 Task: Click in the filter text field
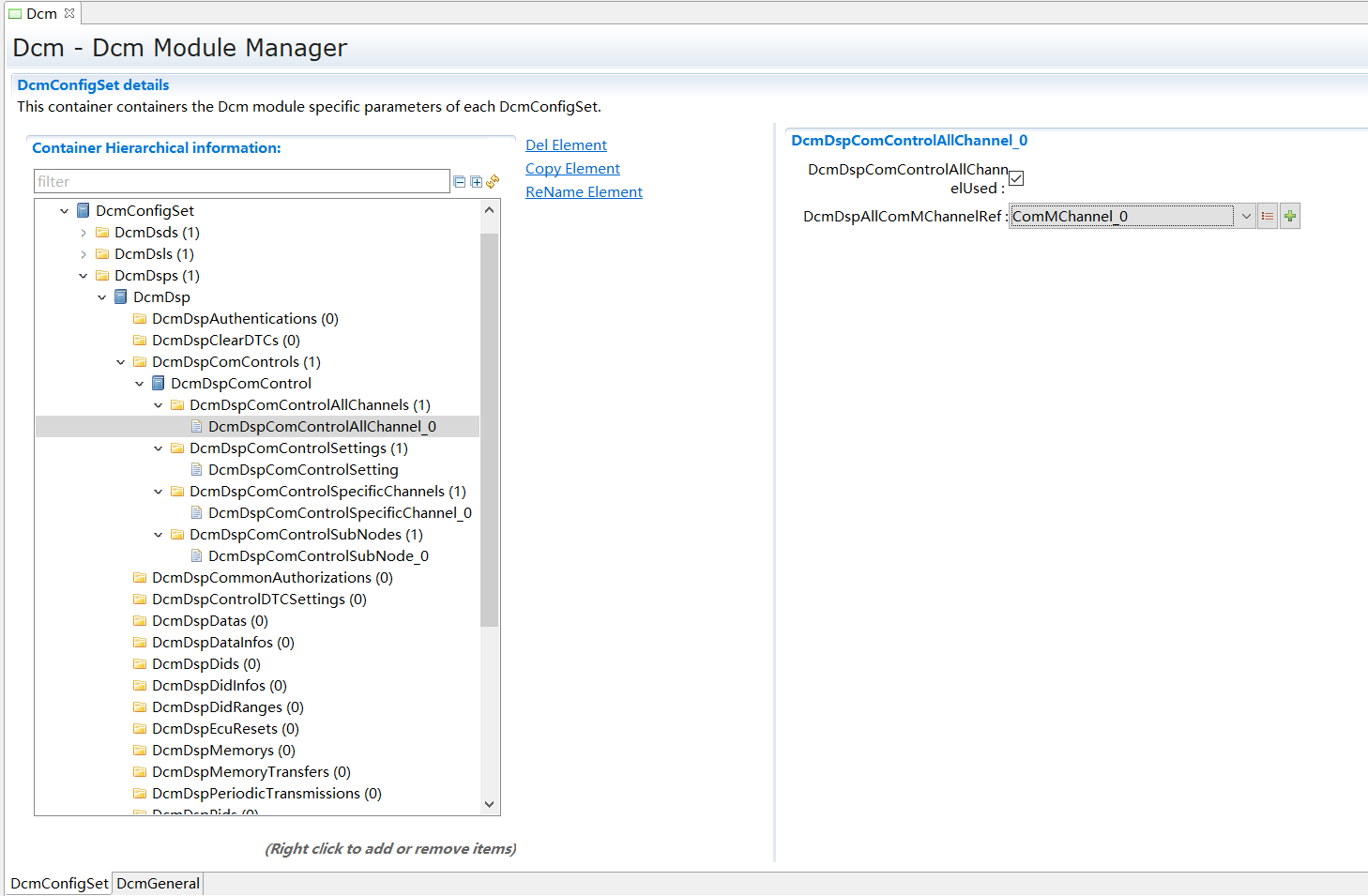(x=241, y=182)
